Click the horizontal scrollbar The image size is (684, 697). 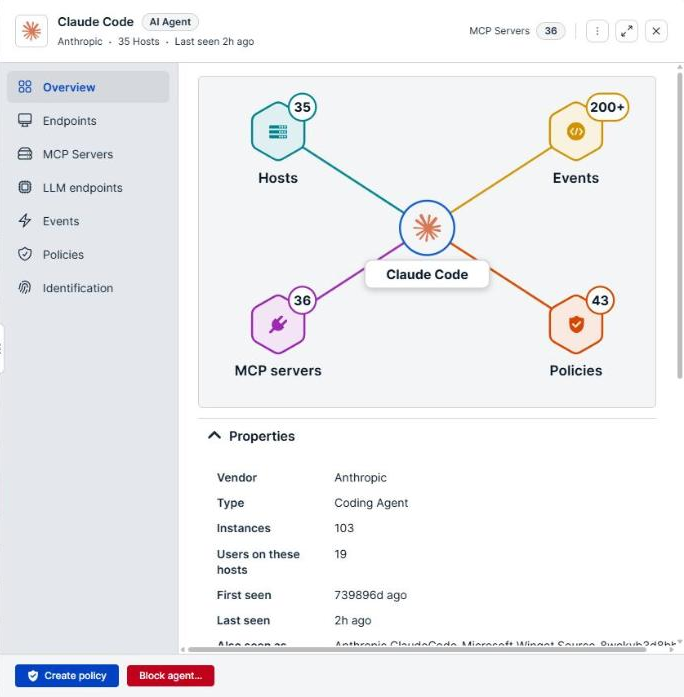point(417,649)
